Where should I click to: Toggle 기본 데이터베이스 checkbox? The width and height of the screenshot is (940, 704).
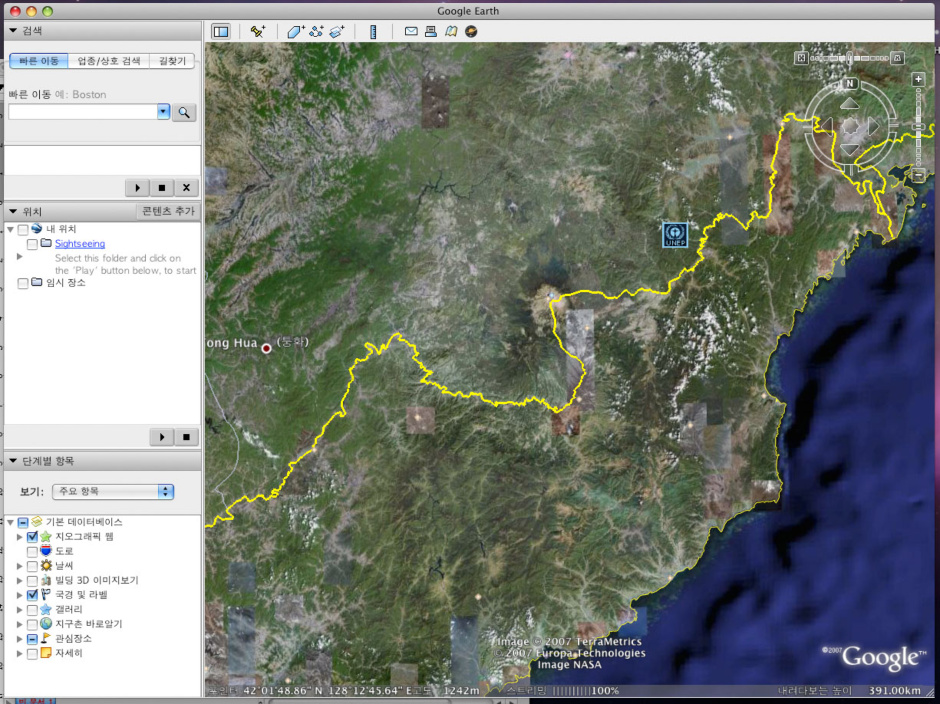coord(23,522)
